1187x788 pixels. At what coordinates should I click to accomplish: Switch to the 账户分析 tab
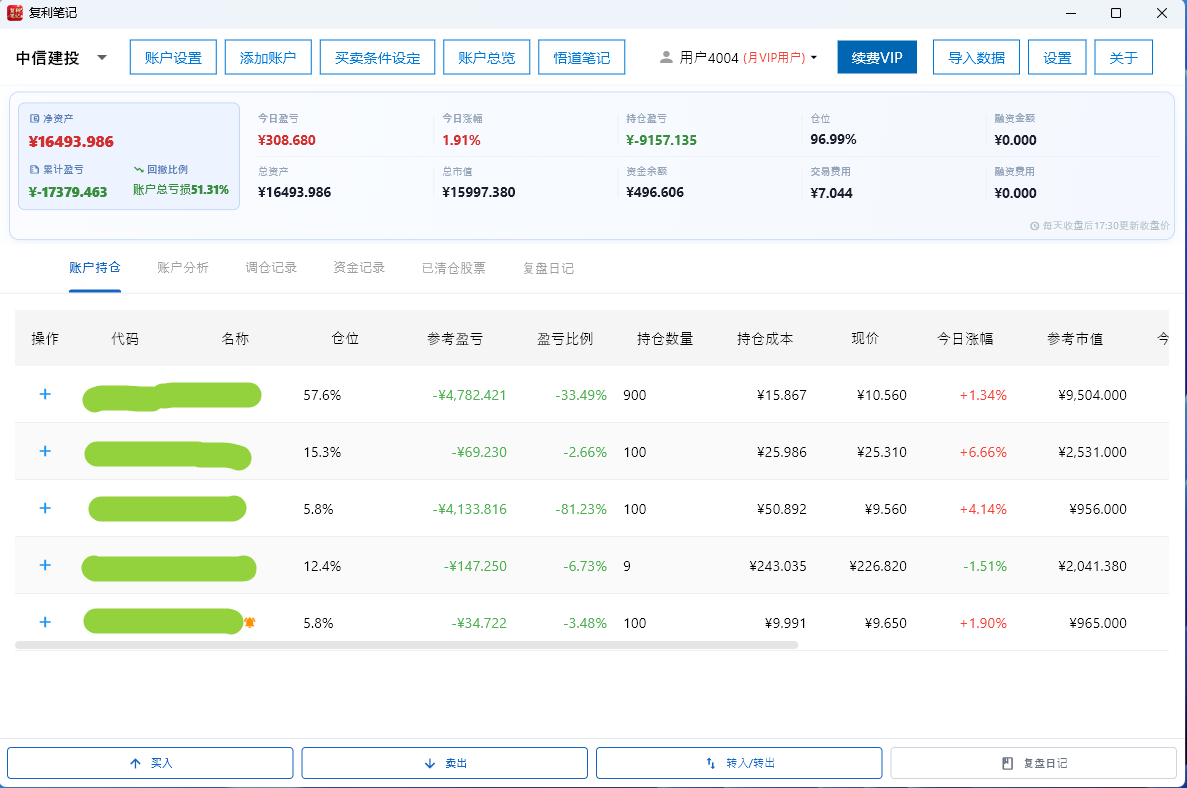coord(182,268)
